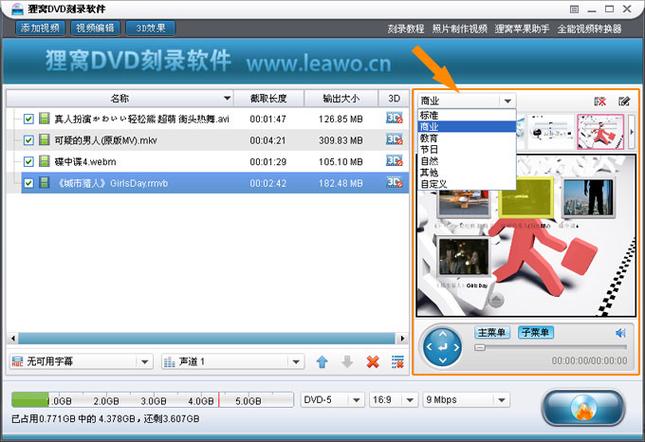Click the app logo in title bar
This screenshot has width=645, height=442.
(17, 9)
